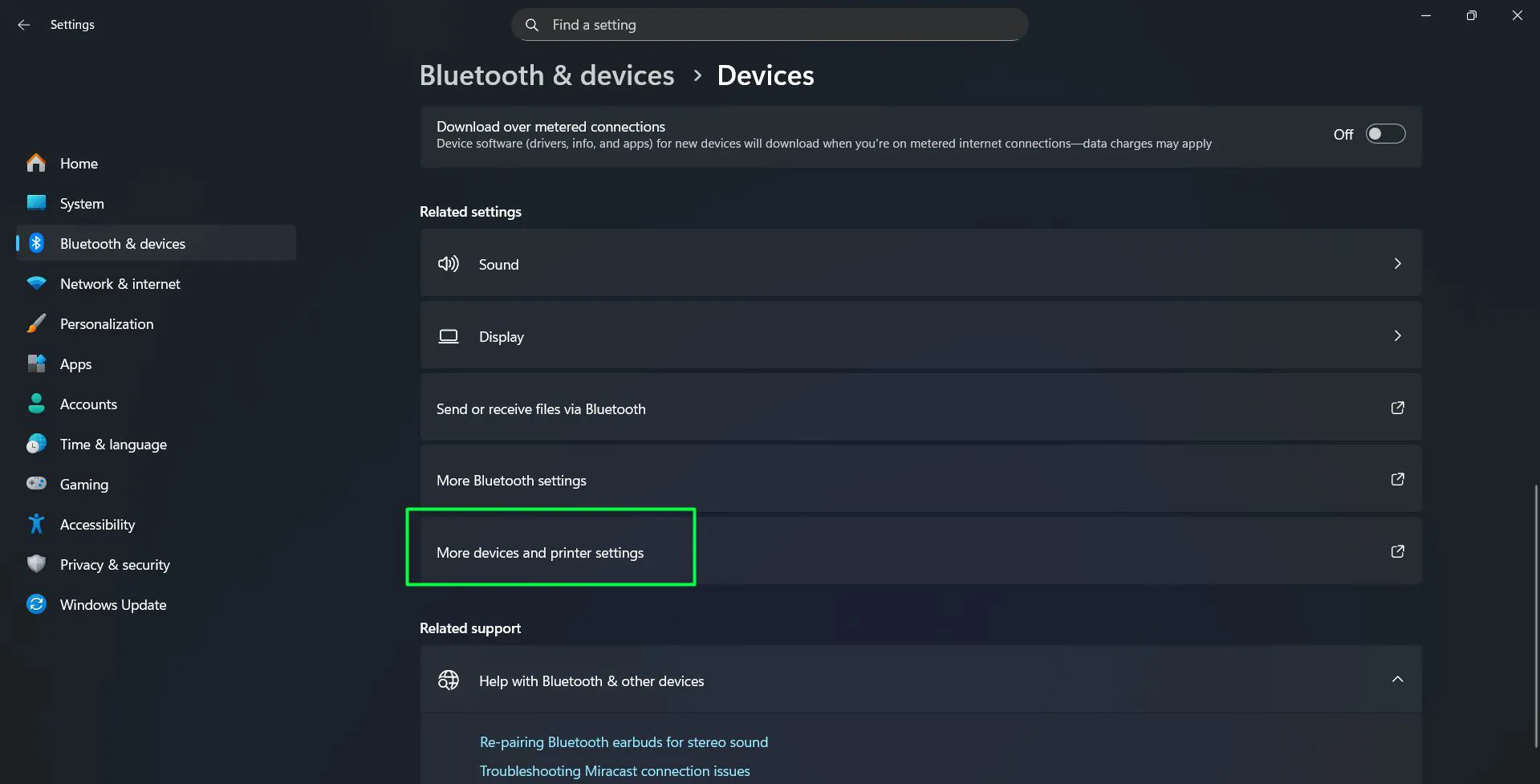Click the Find a setting search box
The image size is (1540, 784).
[768, 24]
